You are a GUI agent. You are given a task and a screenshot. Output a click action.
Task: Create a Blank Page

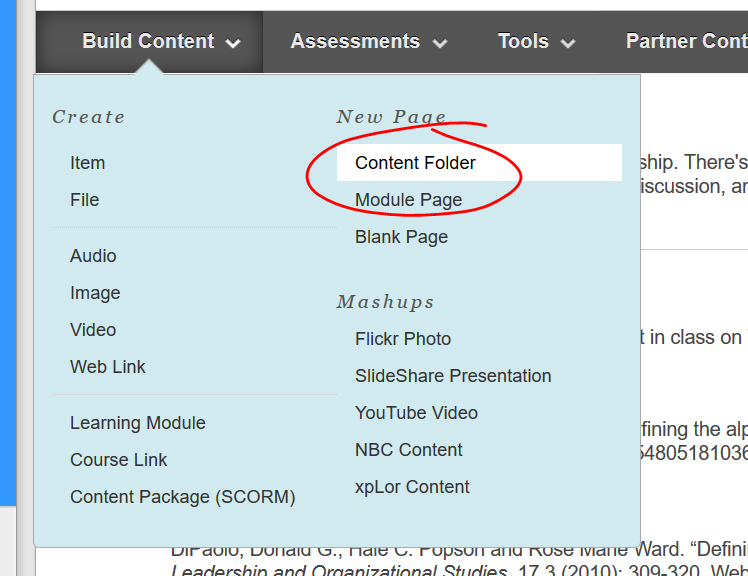[x=401, y=237]
